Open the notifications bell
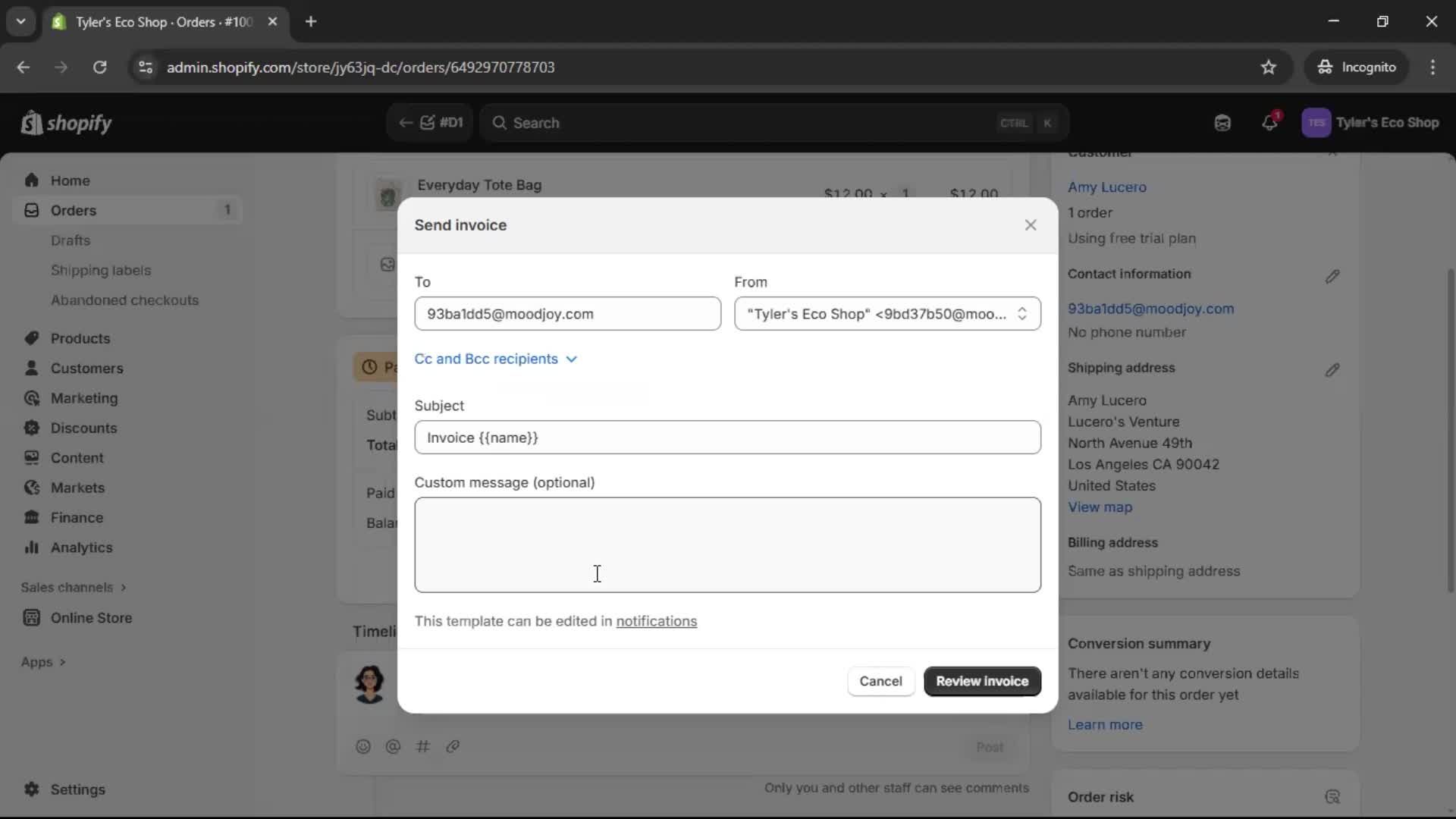Image resolution: width=1456 pixels, height=819 pixels. click(x=1270, y=122)
